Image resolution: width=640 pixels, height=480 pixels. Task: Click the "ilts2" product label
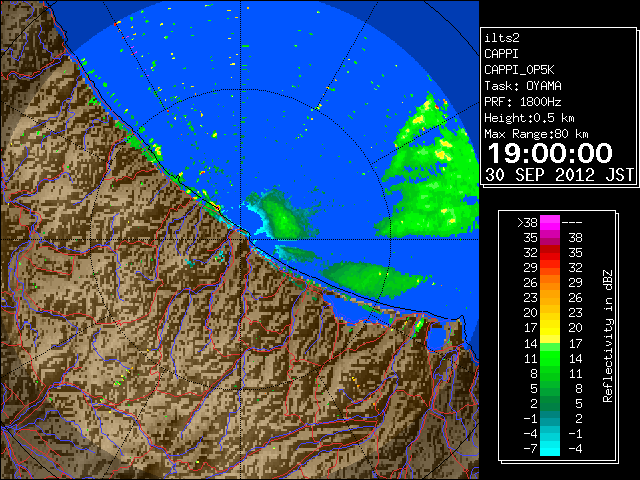pos(502,38)
